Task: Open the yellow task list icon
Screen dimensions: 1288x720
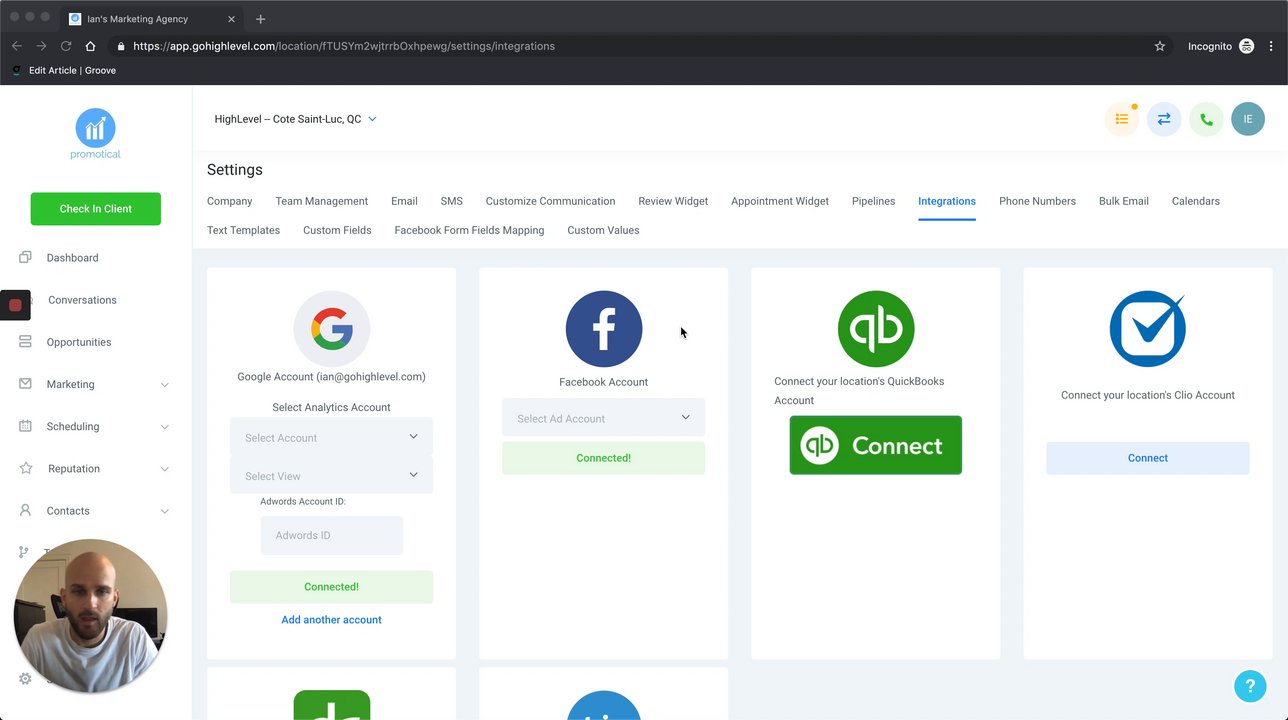Action: [1122, 119]
